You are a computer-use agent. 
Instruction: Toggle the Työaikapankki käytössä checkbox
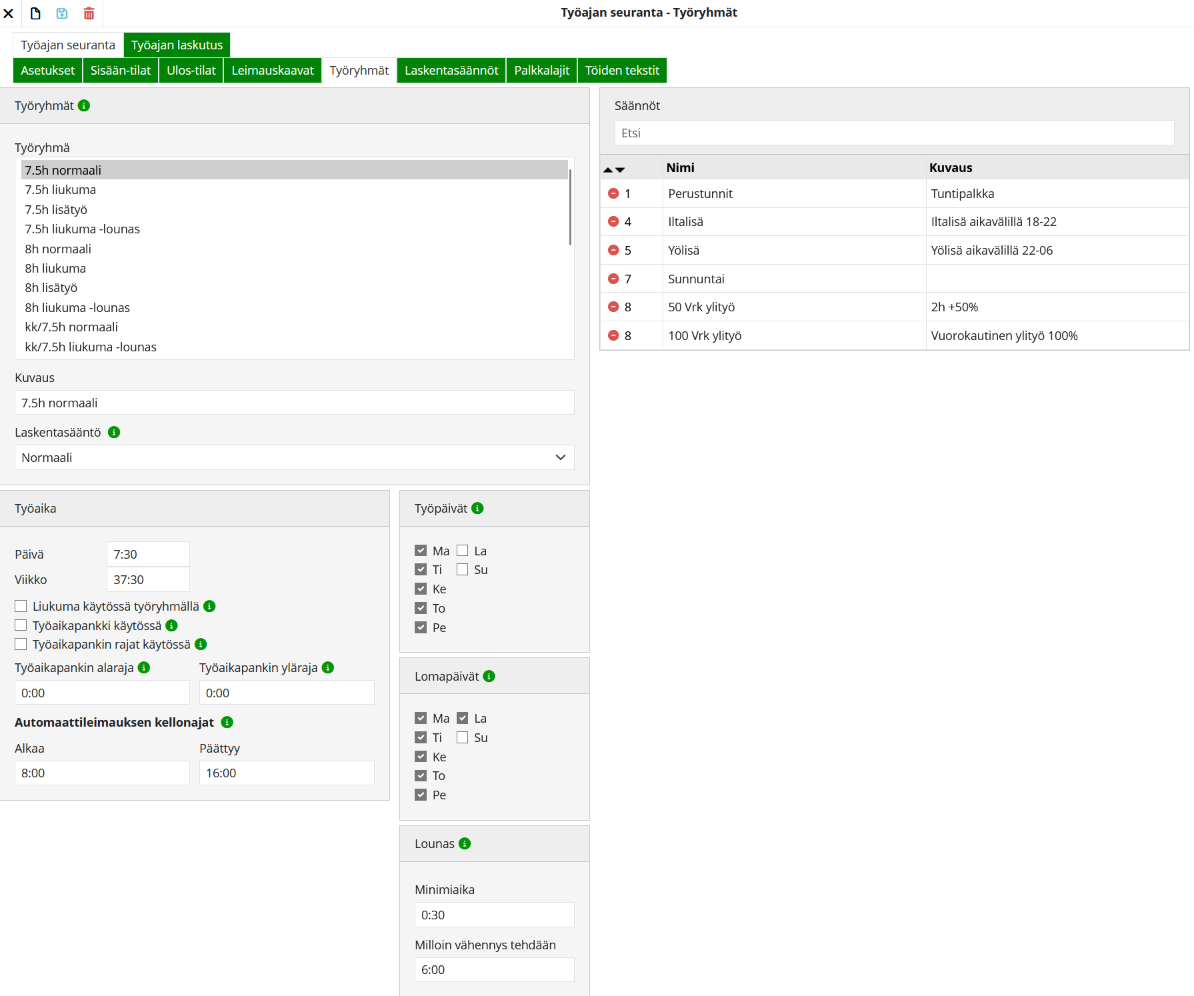click(21, 625)
